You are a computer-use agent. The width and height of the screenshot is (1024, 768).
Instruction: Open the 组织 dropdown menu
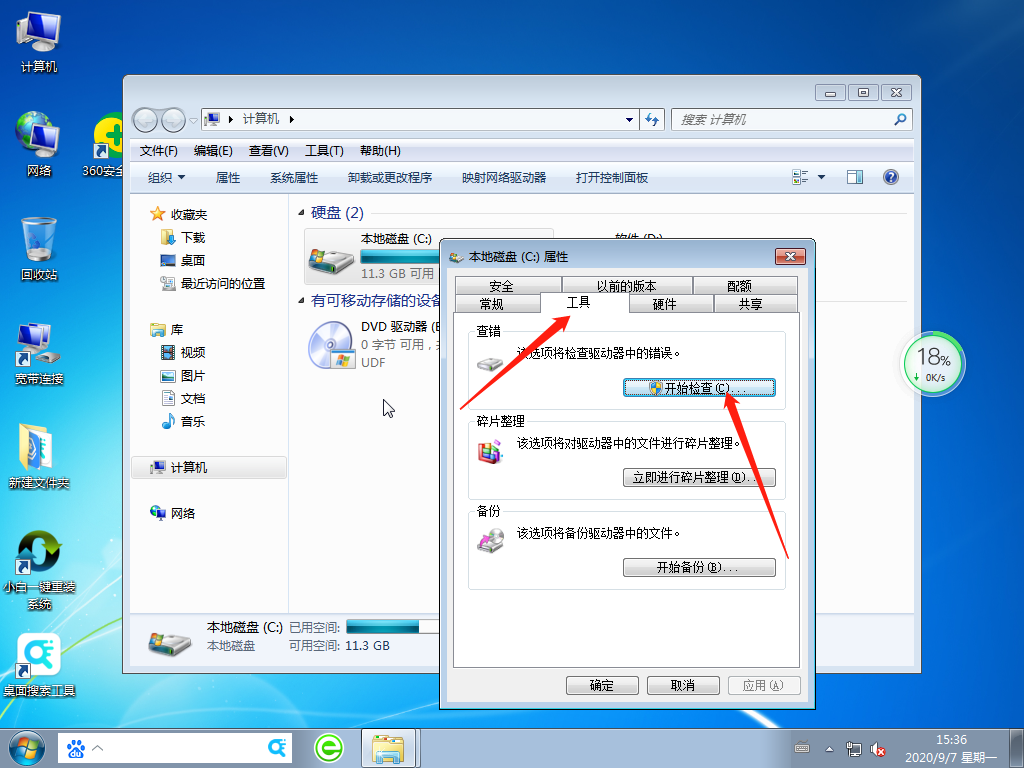(x=166, y=177)
